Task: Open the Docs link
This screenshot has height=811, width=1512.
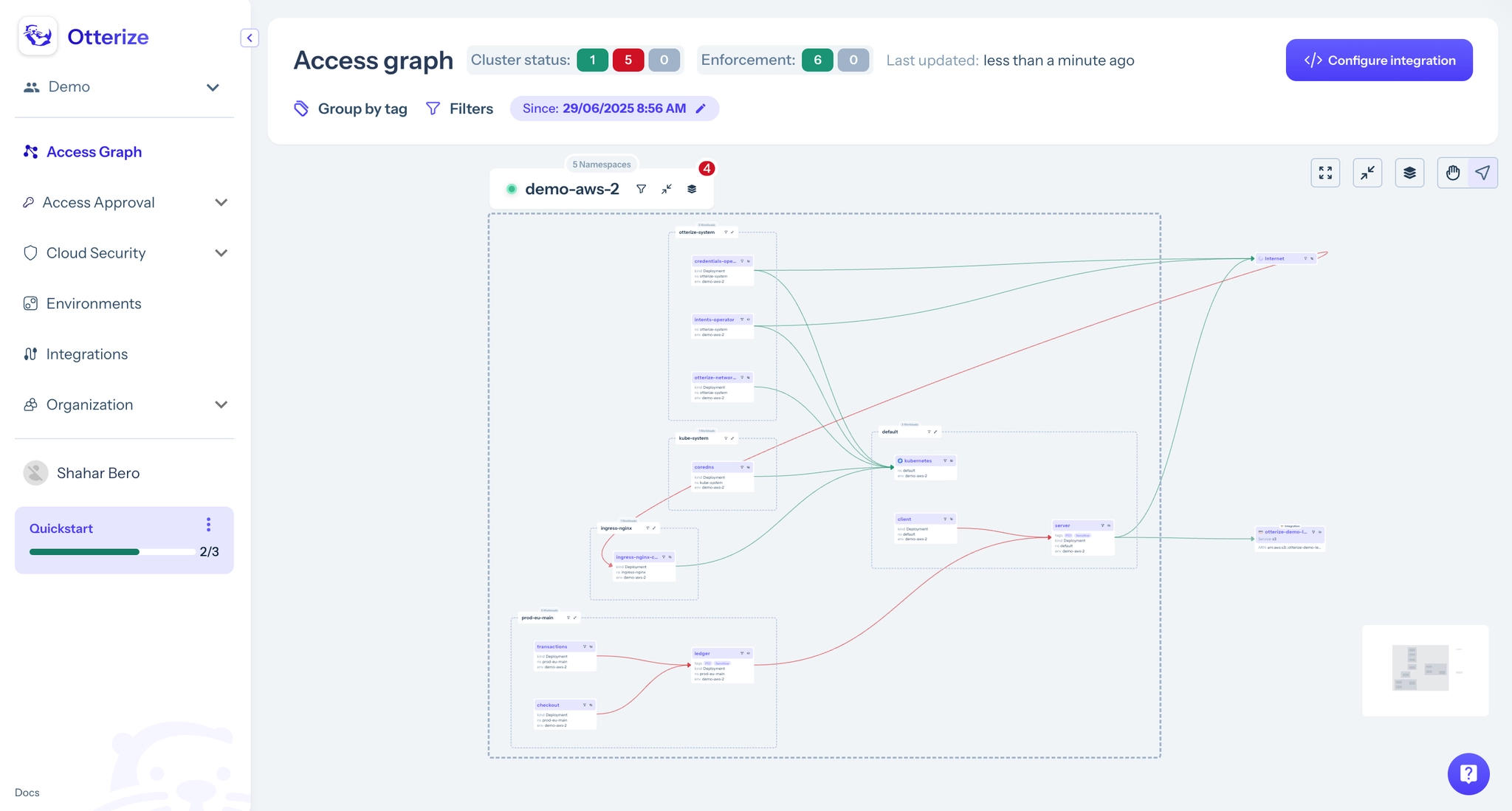Action: point(27,793)
